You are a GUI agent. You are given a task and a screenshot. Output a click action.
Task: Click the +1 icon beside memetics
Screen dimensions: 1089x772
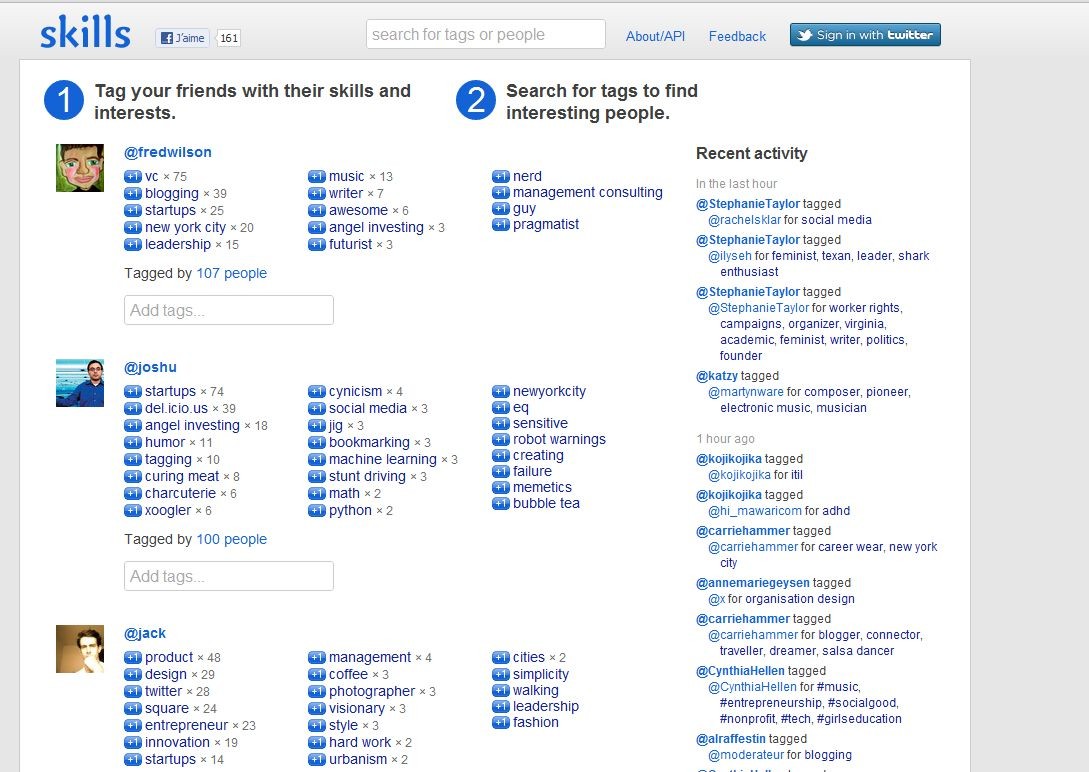click(x=501, y=487)
